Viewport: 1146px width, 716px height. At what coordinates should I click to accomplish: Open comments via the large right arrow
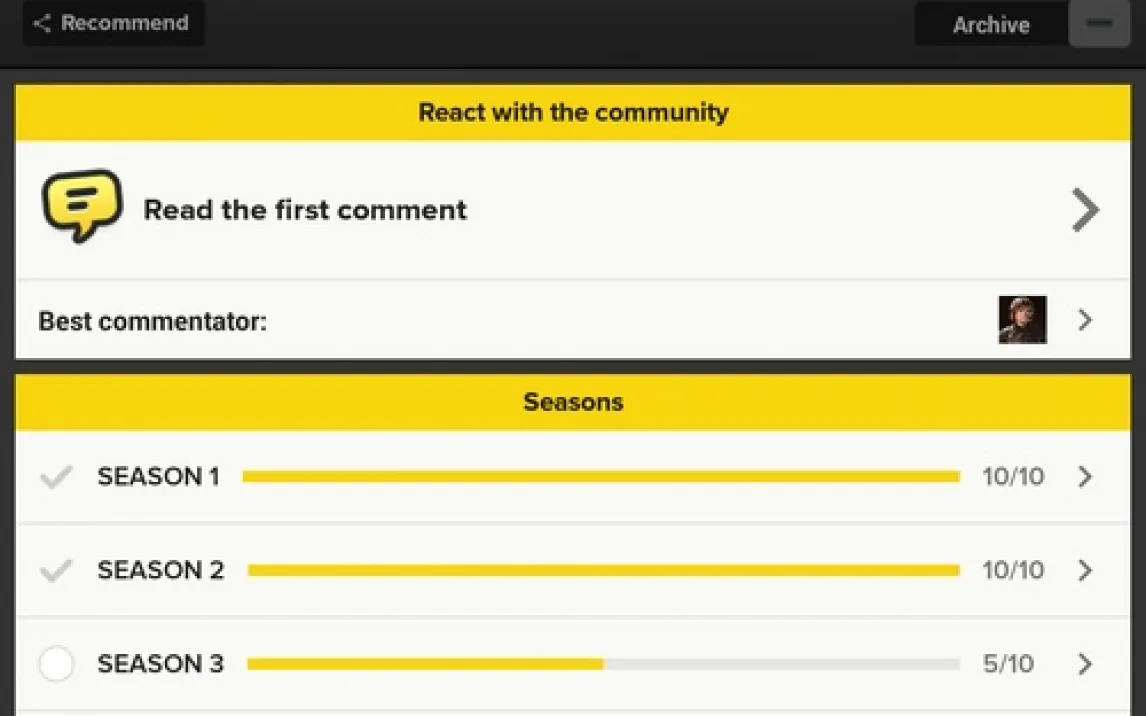tap(1085, 210)
